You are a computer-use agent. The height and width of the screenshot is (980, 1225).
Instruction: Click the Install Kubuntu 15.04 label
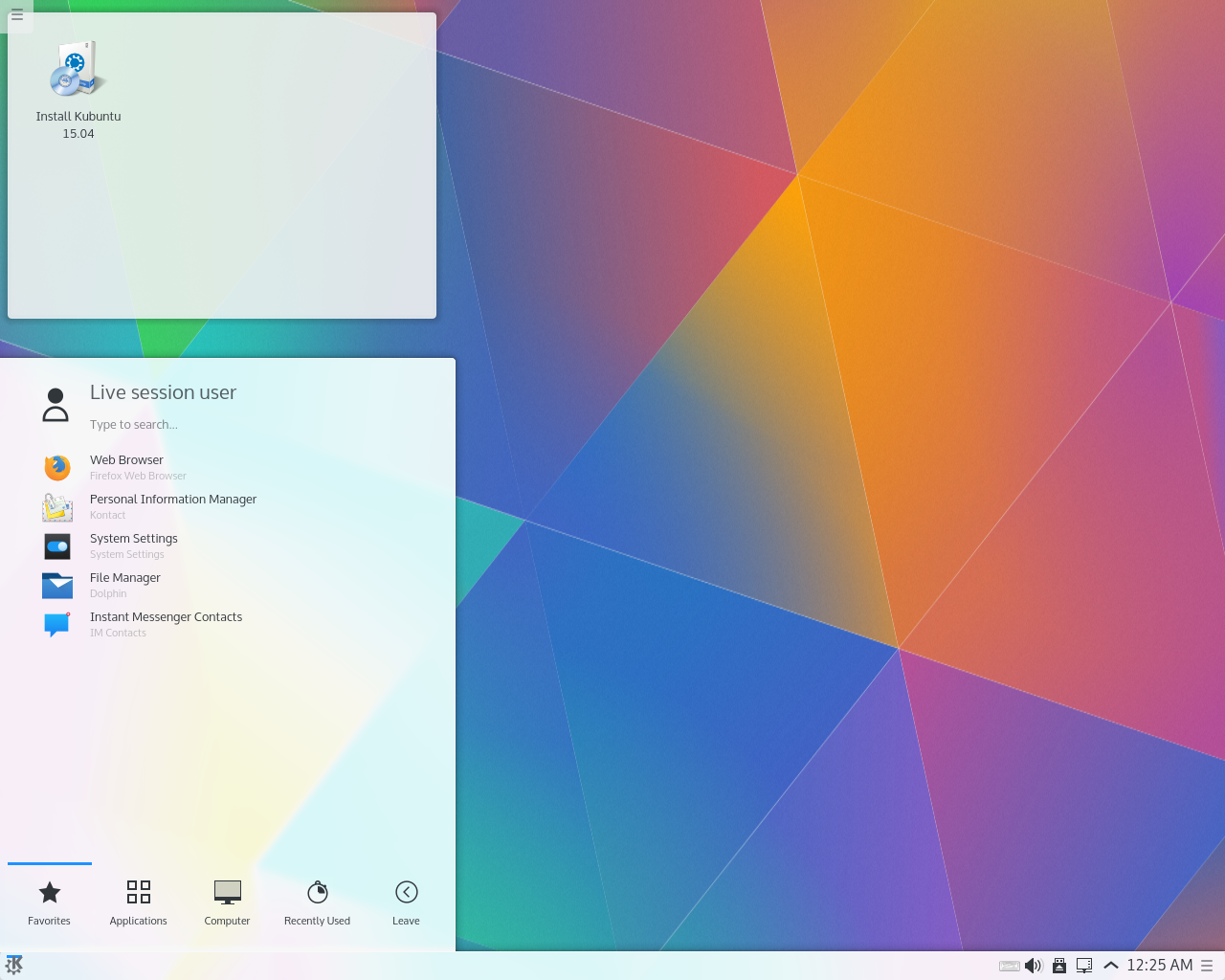click(78, 125)
